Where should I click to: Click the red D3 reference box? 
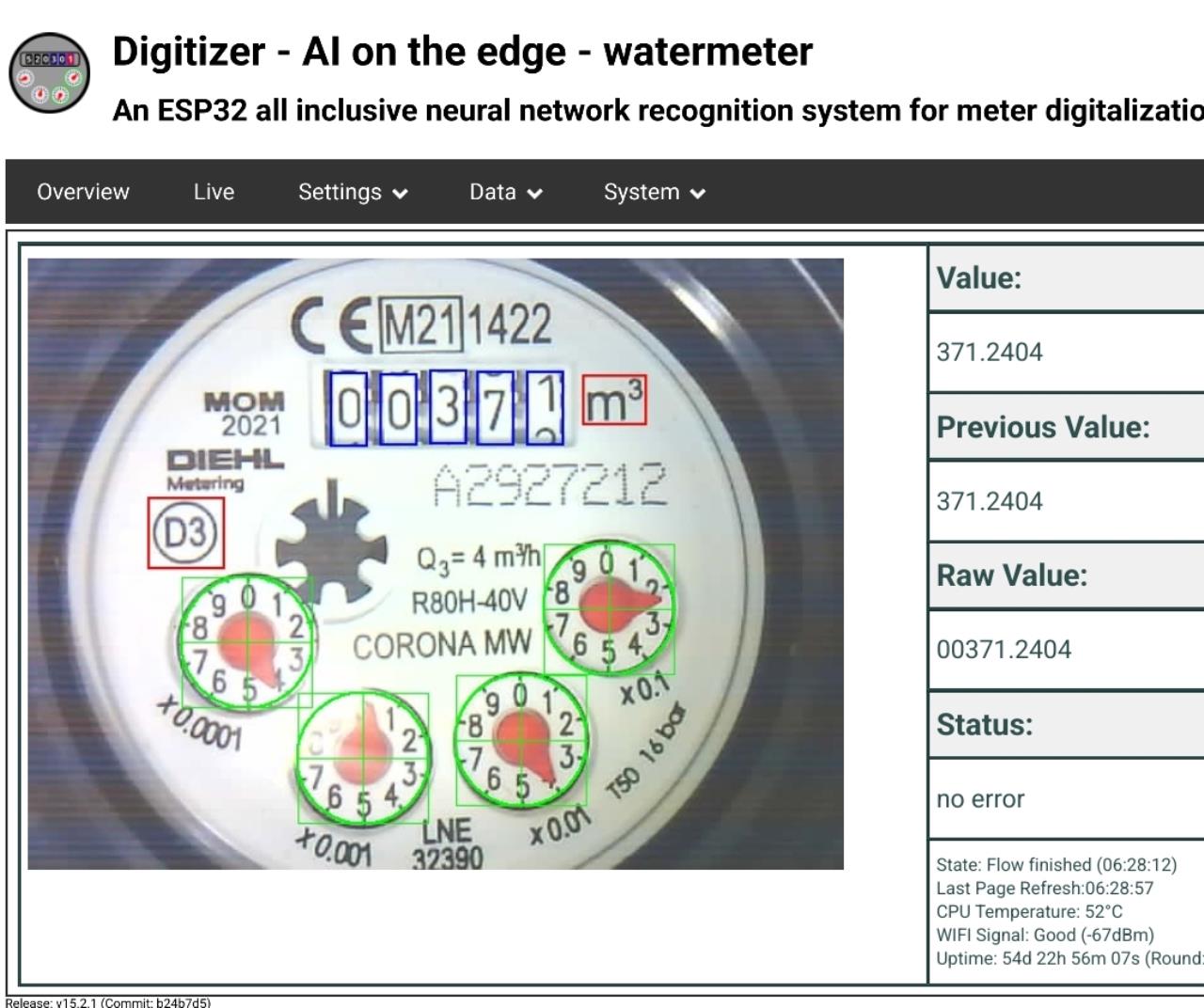(x=186, y=533)
